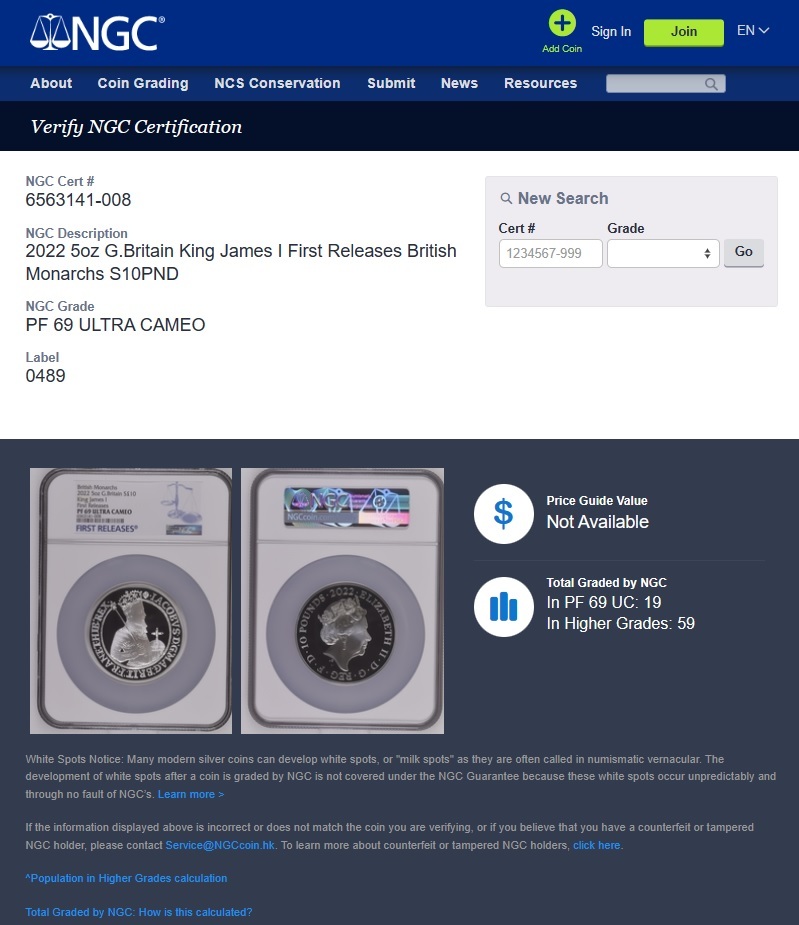
Task: Focus the Cert # input field
Action: pos(550,253)
